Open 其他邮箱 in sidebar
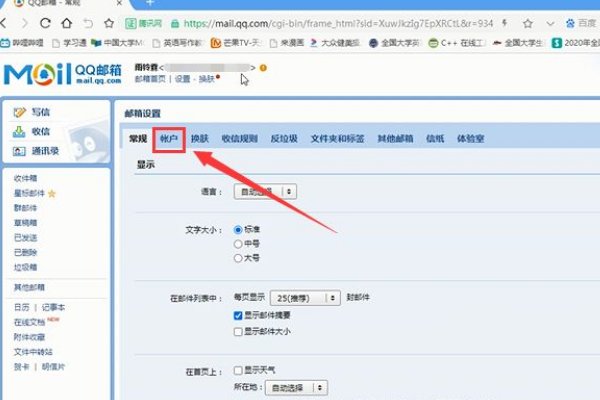The width and height of the screenshot is (600, 400). coord(29,287)
